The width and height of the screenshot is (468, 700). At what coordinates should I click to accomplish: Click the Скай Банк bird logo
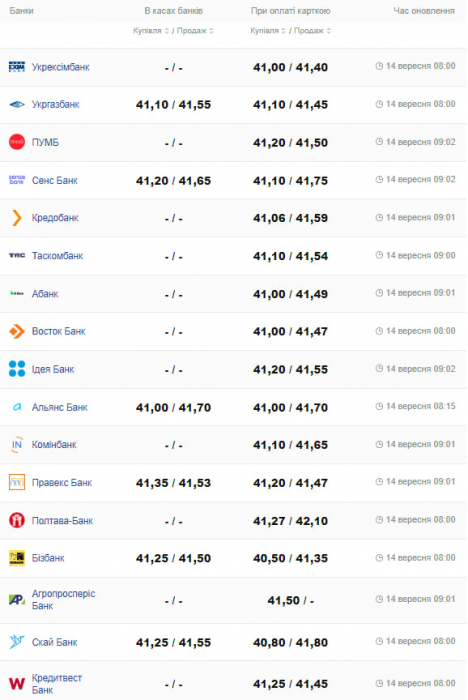[17, 642]
